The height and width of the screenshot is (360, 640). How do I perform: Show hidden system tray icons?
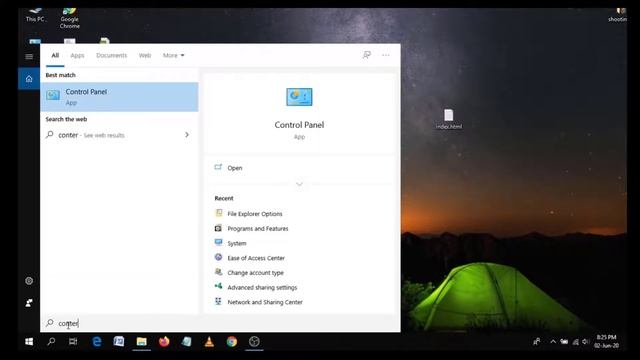[553, 342]
